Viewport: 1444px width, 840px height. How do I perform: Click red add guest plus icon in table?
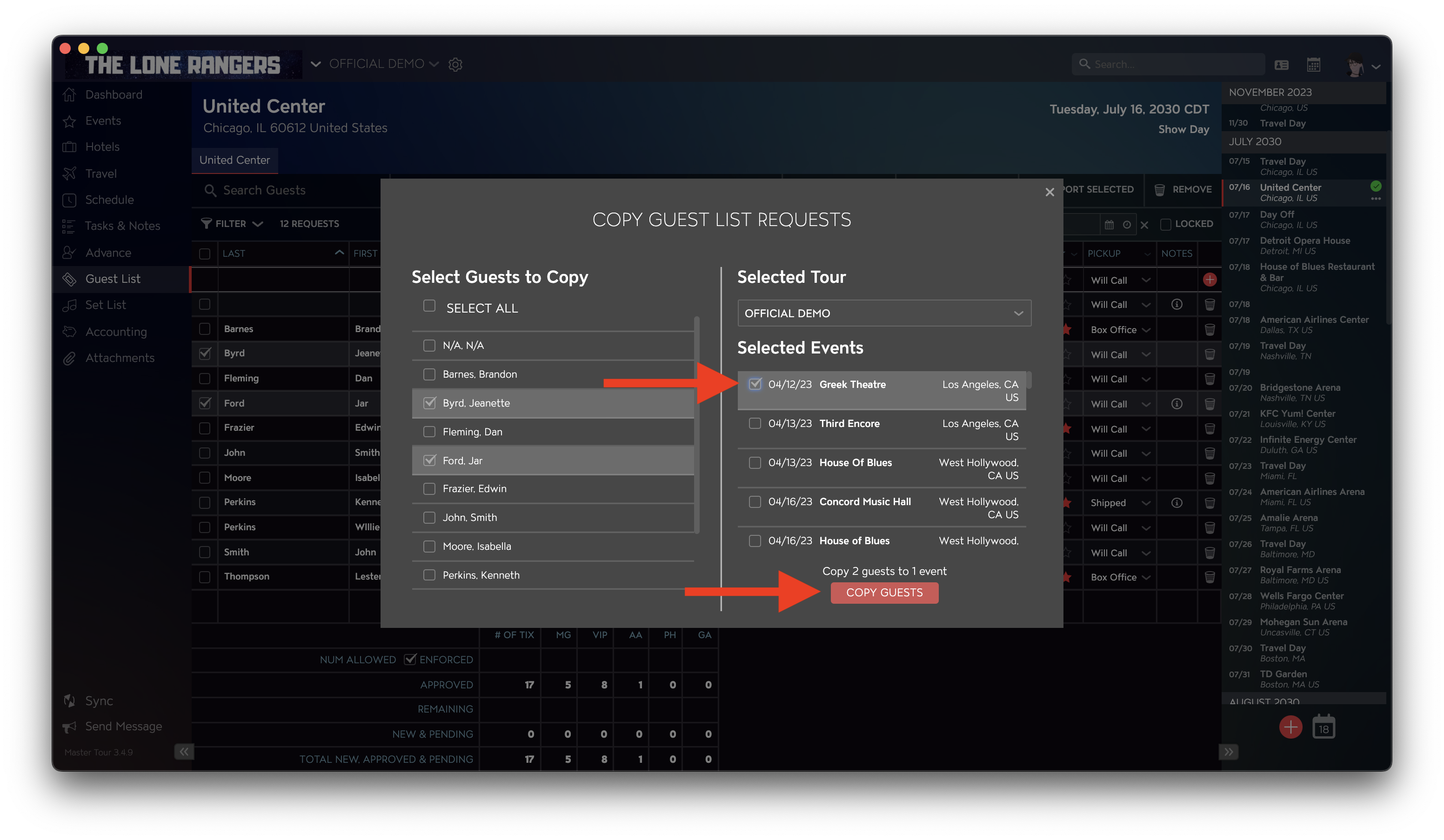click(1209, 280)
